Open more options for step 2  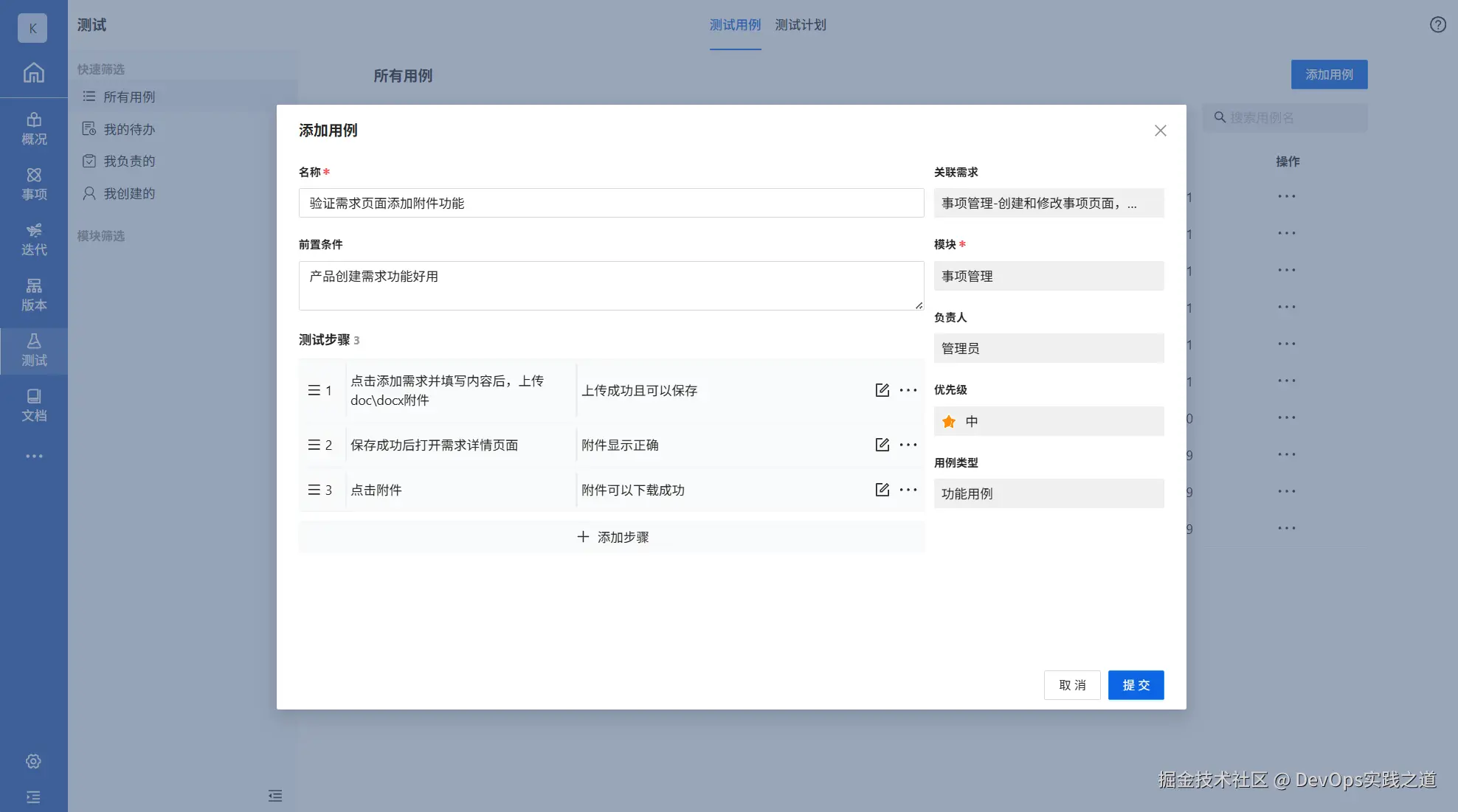coord(908,445)
